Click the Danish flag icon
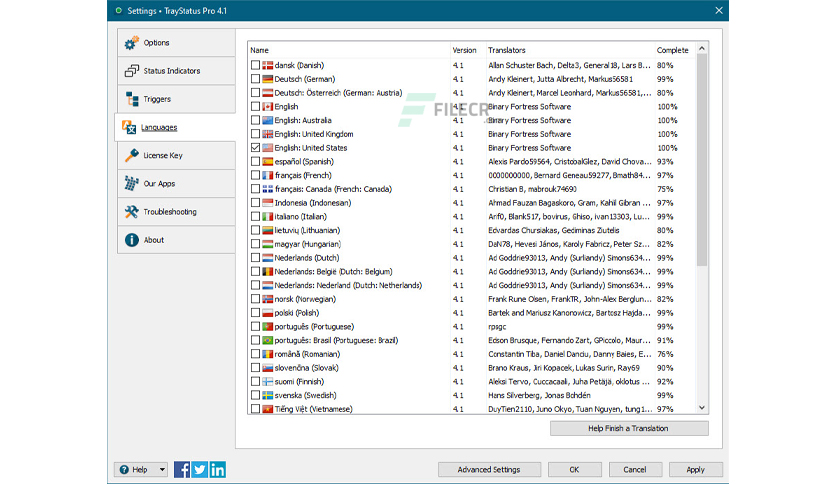This screenshot has height=484, width=836. pyautogui.click(x=268, y=65)
